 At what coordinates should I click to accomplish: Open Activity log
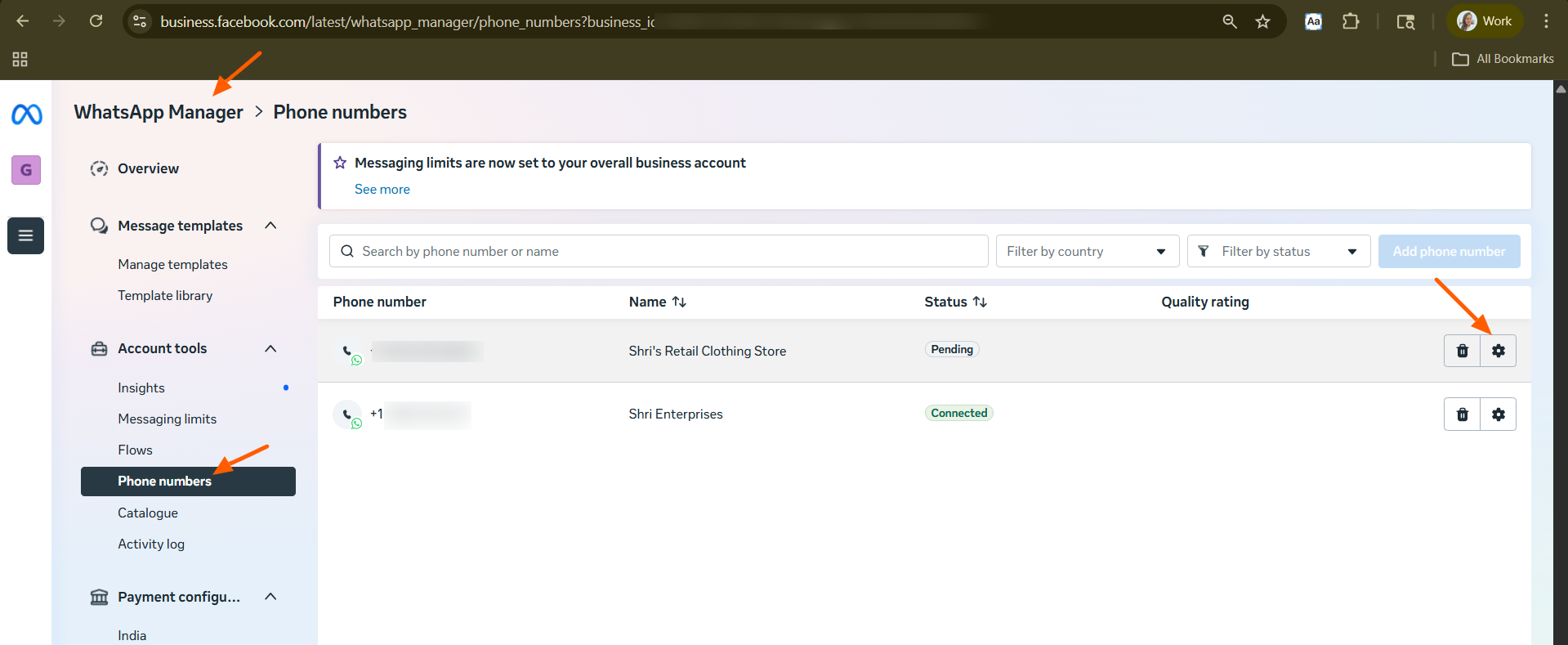coord(151,544)
